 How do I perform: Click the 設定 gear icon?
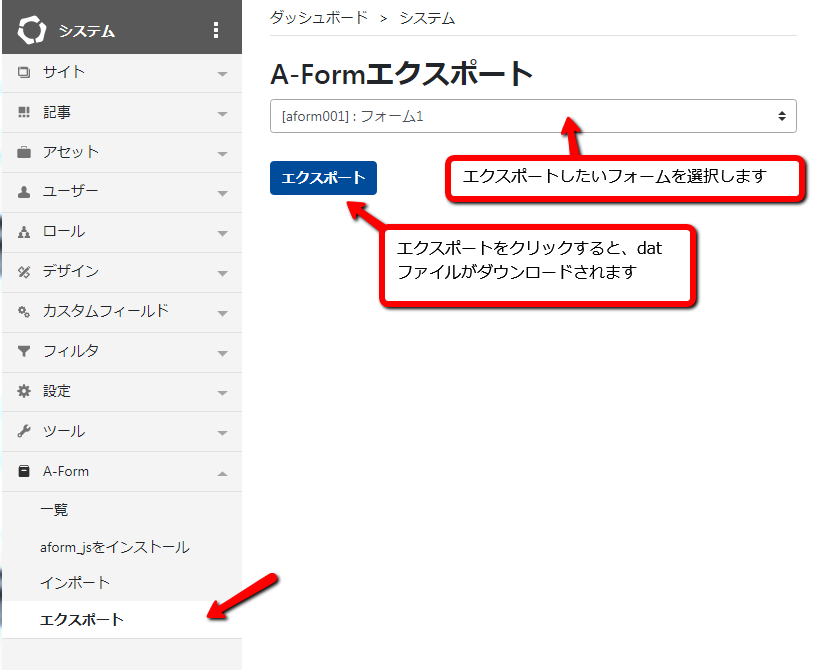pos(24,392)
